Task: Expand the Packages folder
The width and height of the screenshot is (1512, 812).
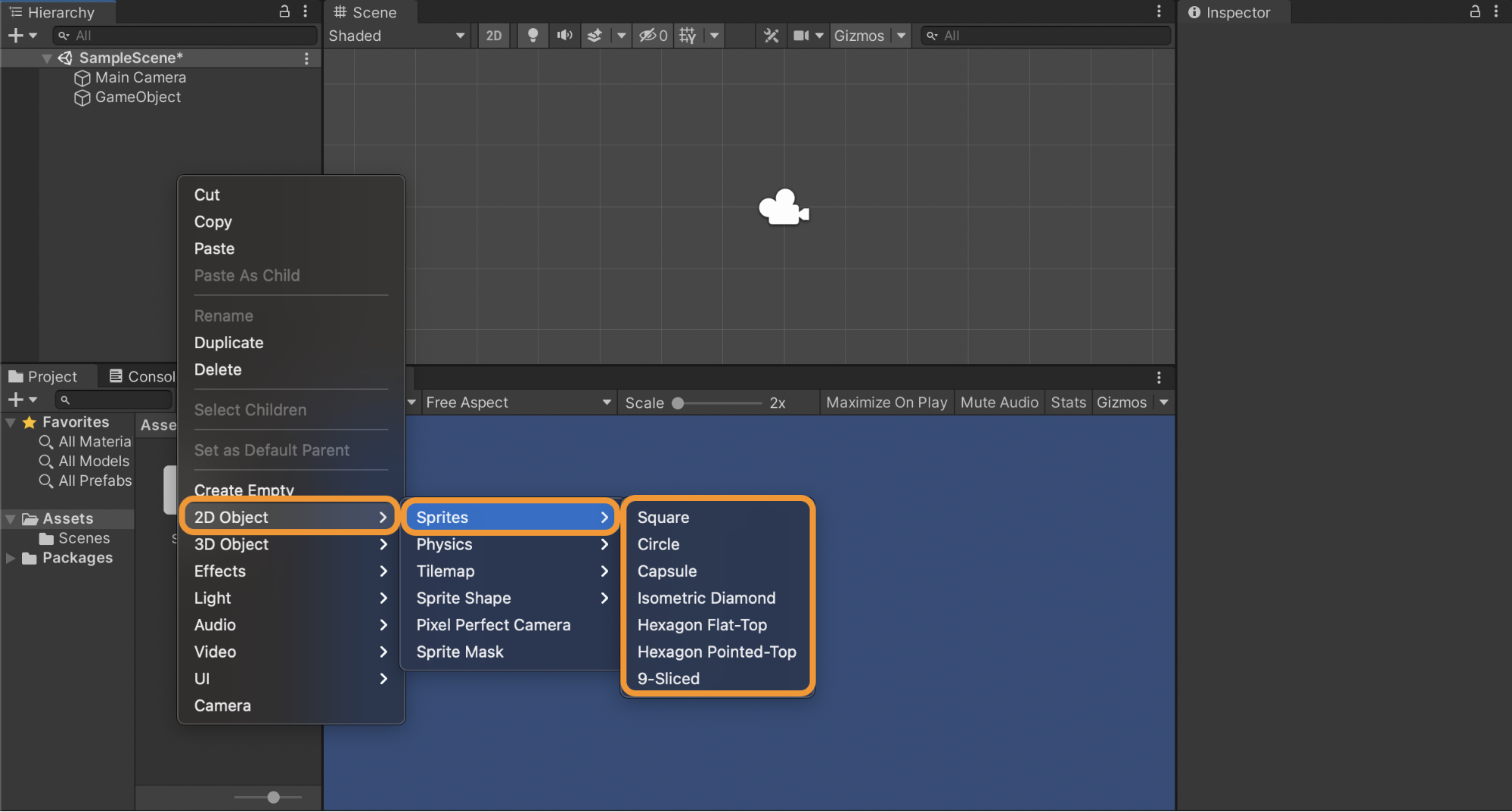Action: (11, 558)
